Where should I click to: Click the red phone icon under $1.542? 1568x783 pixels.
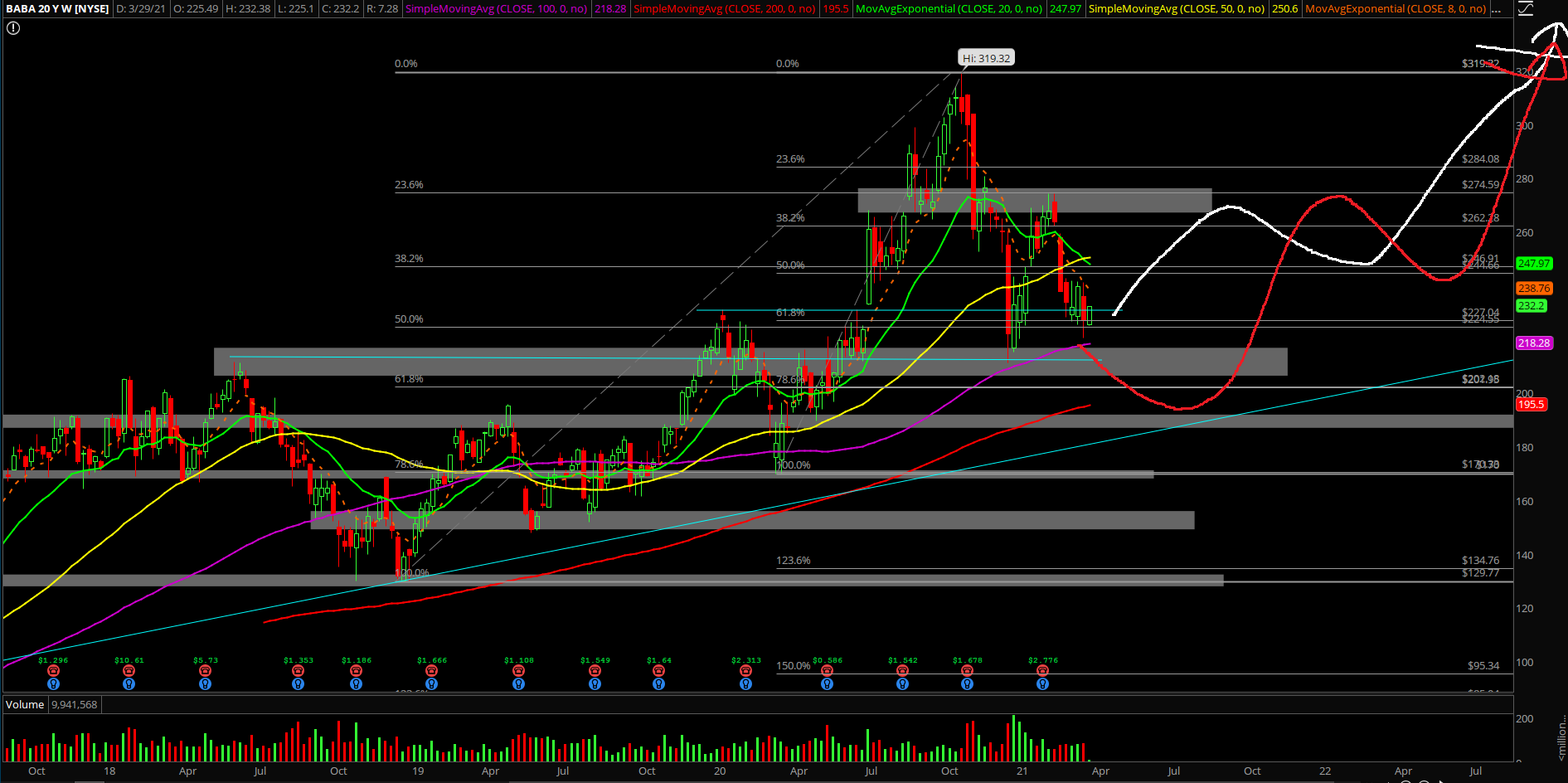tap(902, 671)
